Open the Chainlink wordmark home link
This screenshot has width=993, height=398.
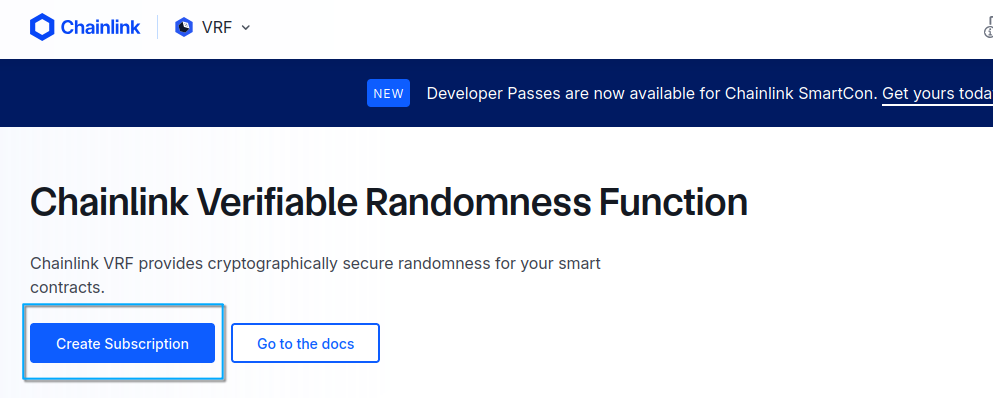100,27
